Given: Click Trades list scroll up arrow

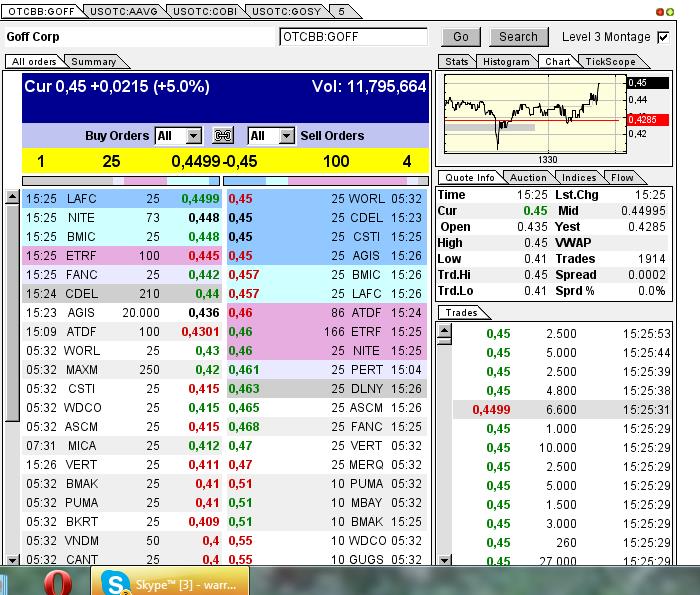Looking at the screenshot, I should click(445, 330).
